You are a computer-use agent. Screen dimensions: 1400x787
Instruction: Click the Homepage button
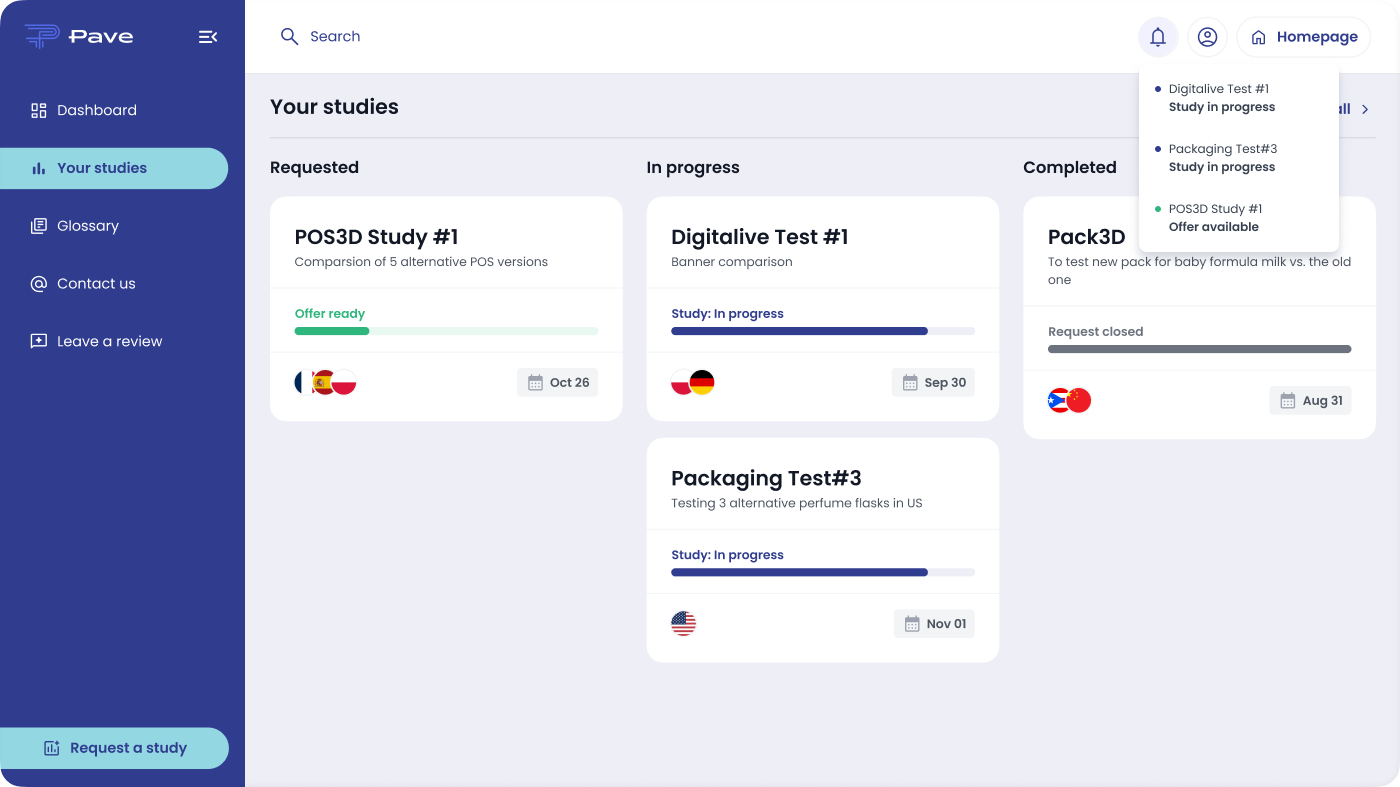[x=1304, y=37]
